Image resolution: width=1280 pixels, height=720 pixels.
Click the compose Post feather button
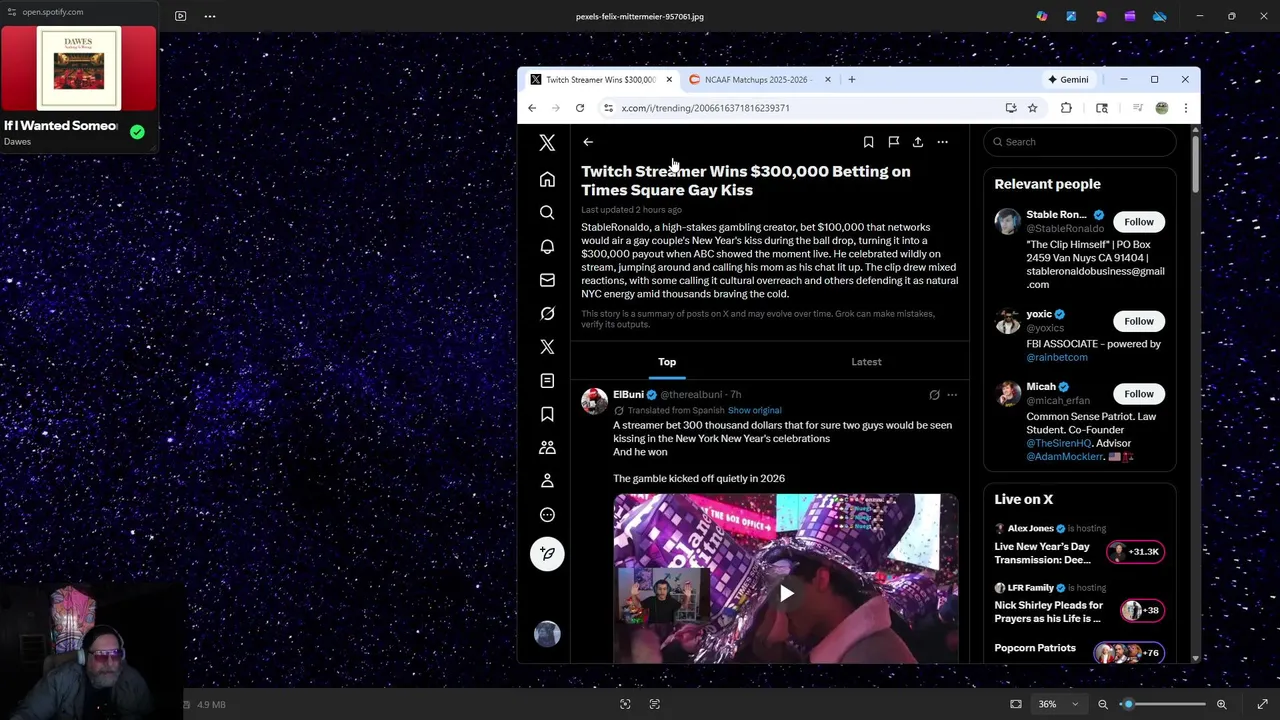coord(547,554)
